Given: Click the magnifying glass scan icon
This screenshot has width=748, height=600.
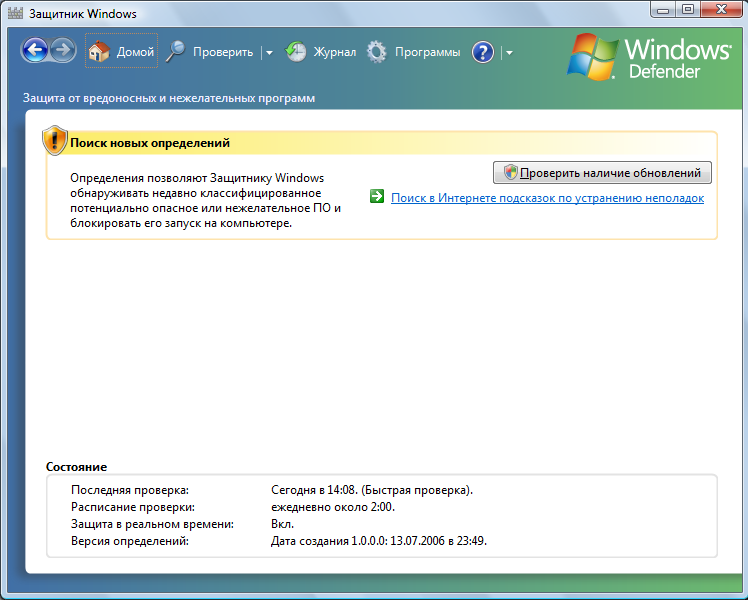Looking at the screenshot, I should coord(176,52).
